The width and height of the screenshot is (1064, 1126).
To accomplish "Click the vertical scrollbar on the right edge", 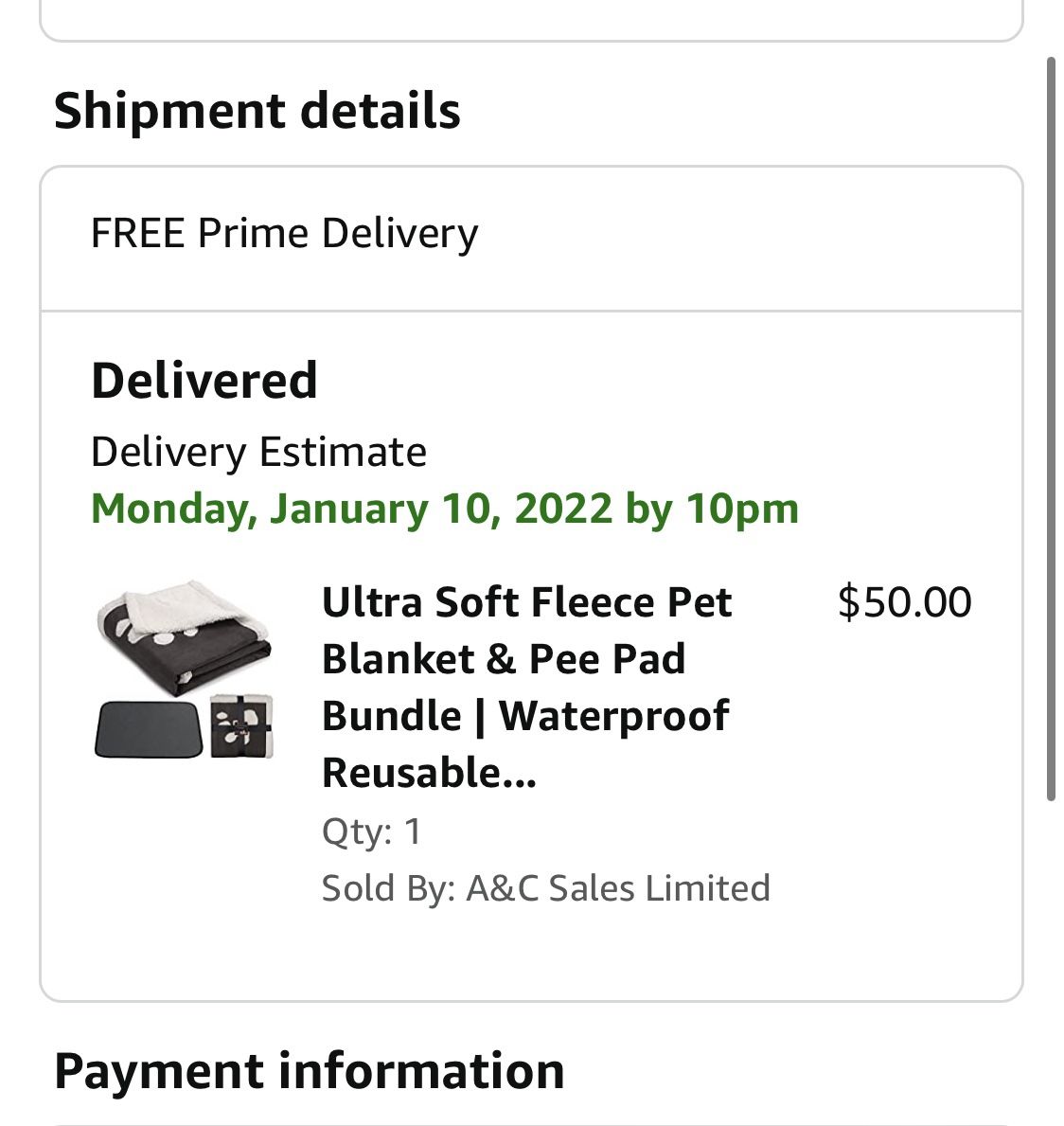I will click(x=1050, y=426).
